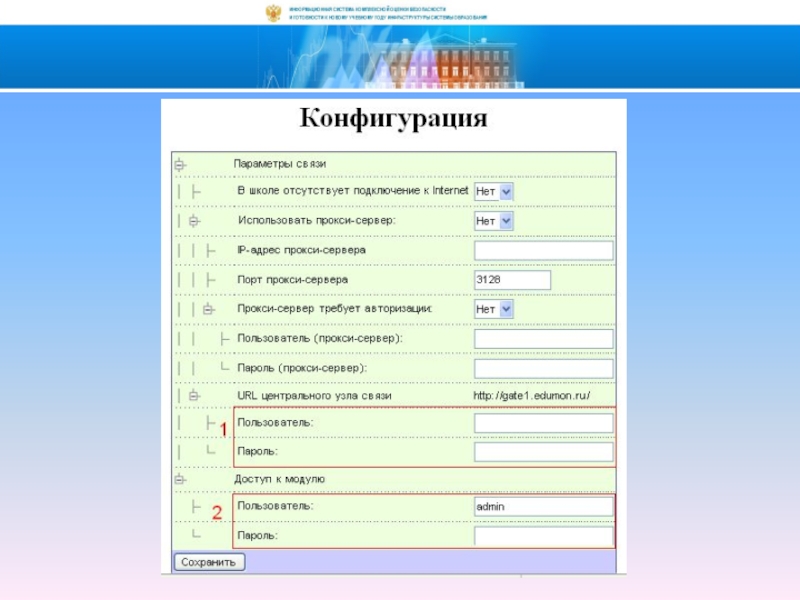Focus the IP-адрес прокси-сервера input field
Viewport: 800px width, 600px height.
pyautogui.click(x=543, y=251)
